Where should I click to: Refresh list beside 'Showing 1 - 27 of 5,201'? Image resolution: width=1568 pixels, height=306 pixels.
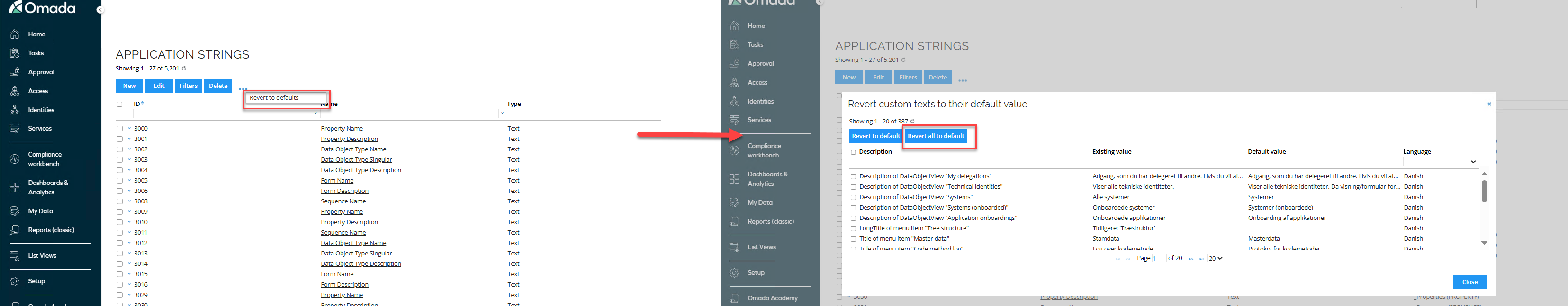click(184, 69)
